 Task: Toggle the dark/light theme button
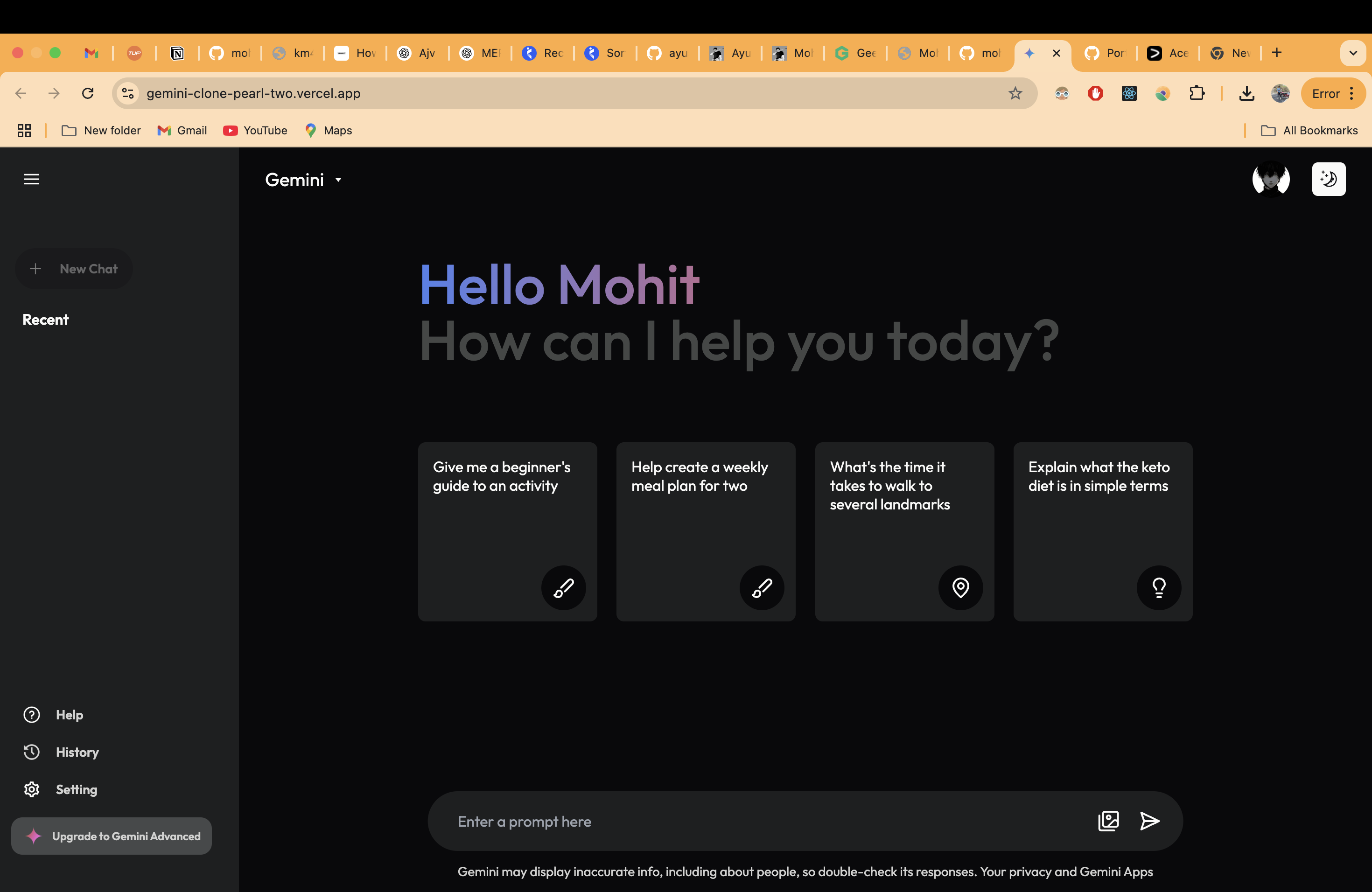tap(1328, 179)
